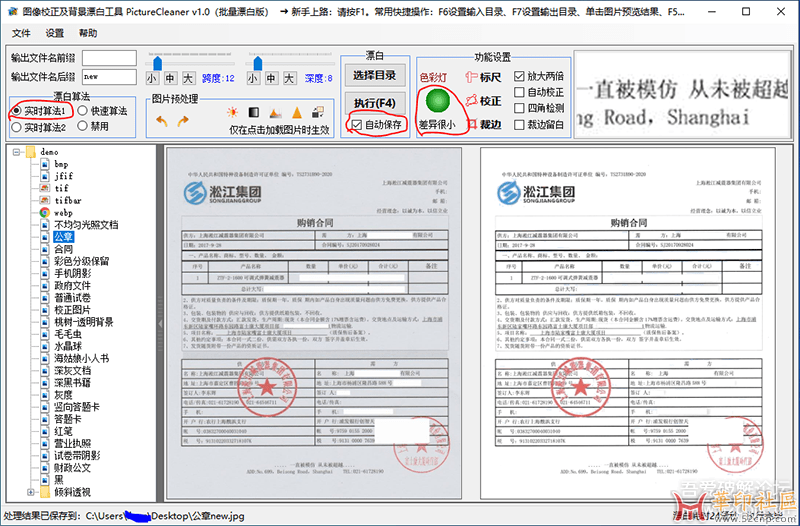Click the rotate-right arrow in 图片预处理

click(183, 121)
